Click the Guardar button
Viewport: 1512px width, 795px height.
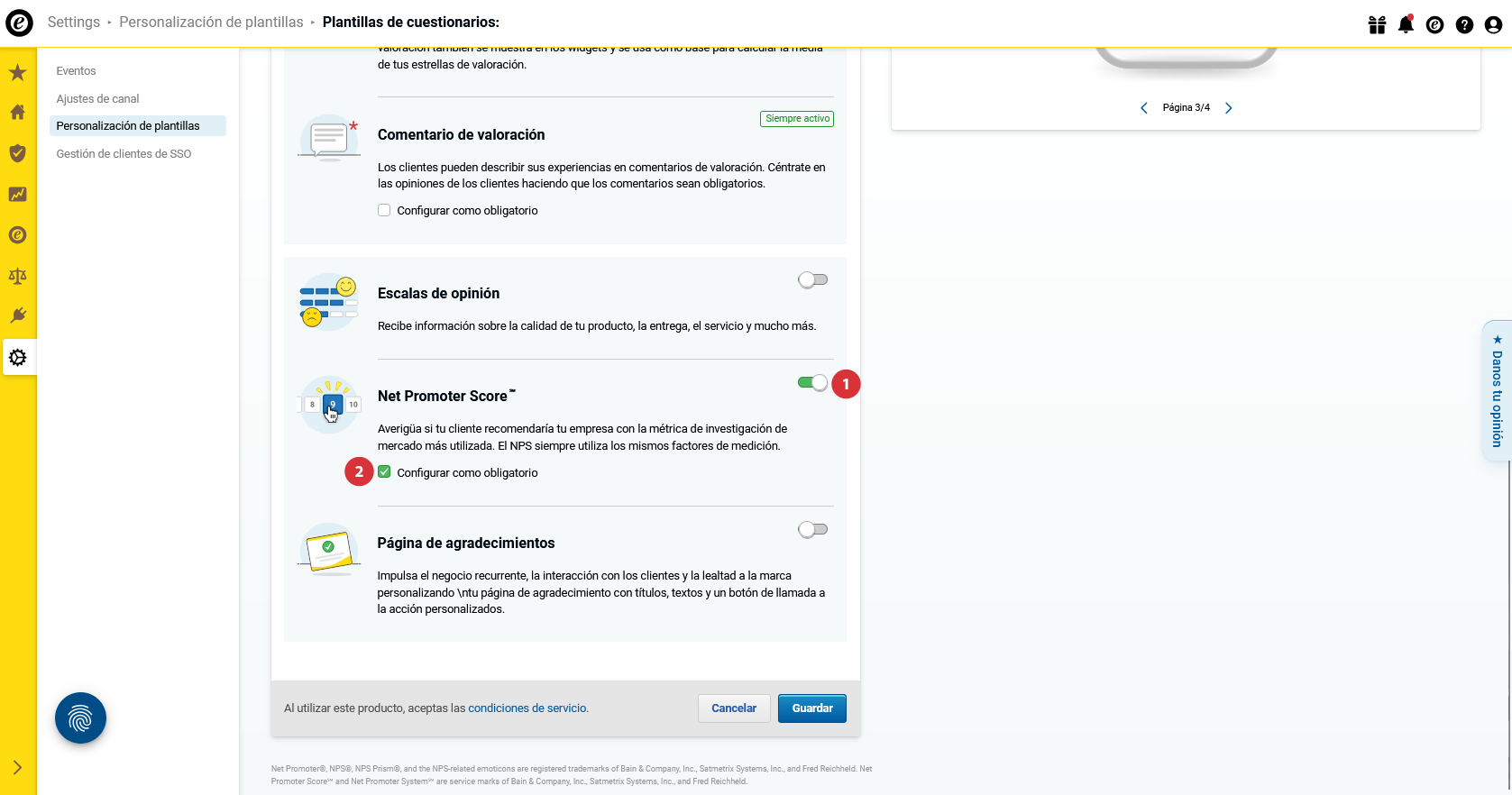point(812,708)
